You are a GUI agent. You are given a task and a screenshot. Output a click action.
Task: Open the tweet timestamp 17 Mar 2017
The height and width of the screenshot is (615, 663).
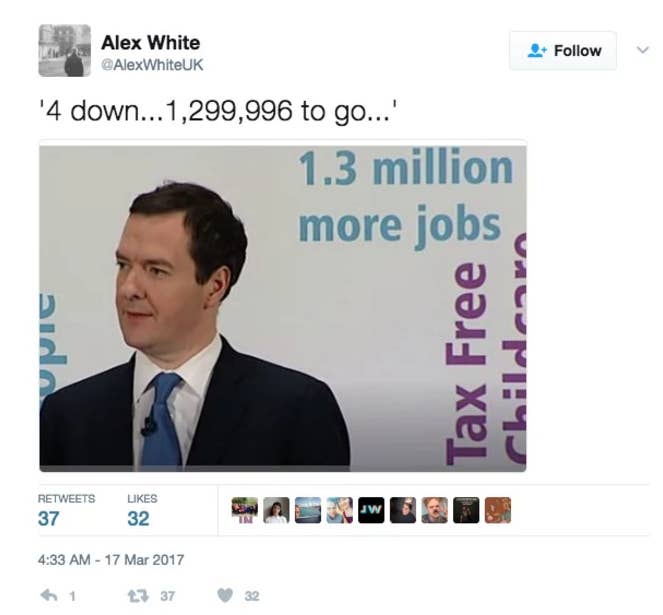(111, 560)
